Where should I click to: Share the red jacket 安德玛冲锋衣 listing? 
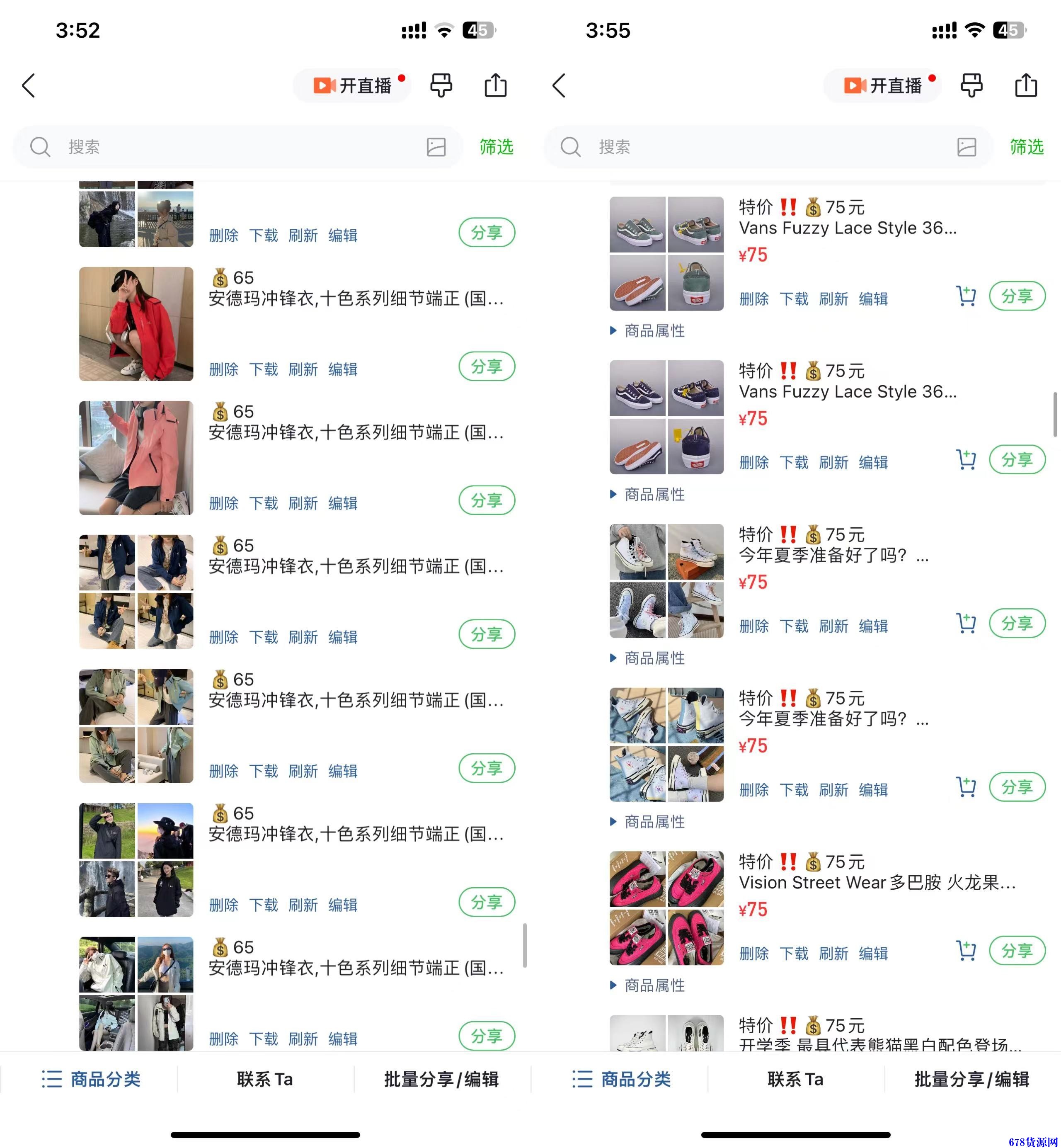tap(487, 366)
